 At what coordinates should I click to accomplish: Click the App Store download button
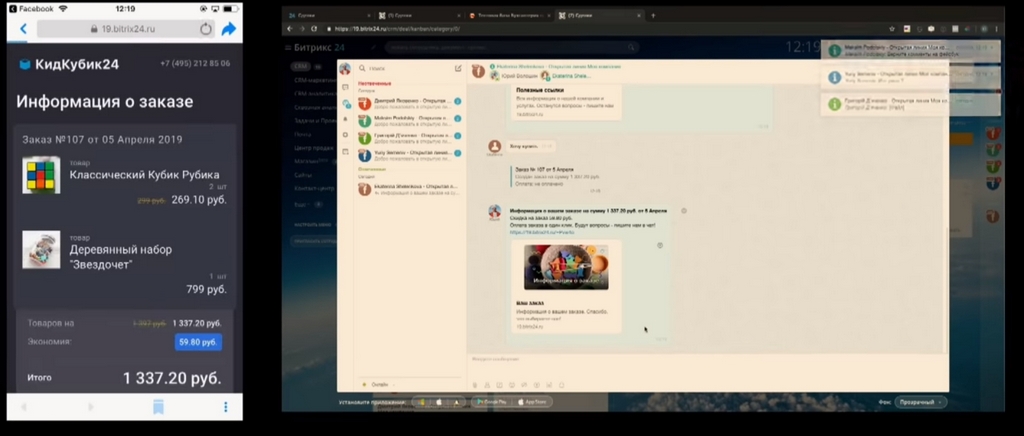coord(533,402)
